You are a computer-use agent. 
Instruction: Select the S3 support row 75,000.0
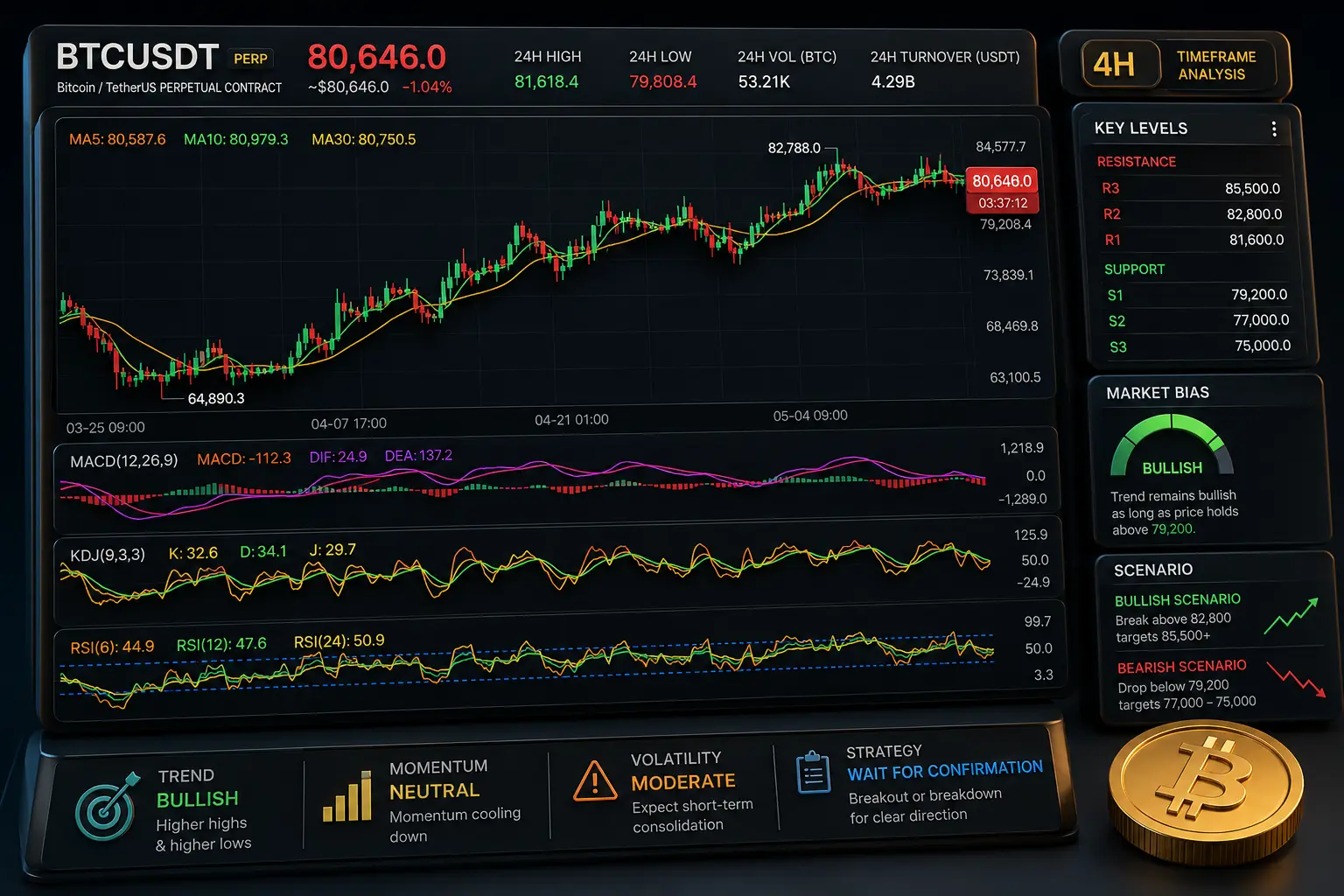tap(1200, 346)
